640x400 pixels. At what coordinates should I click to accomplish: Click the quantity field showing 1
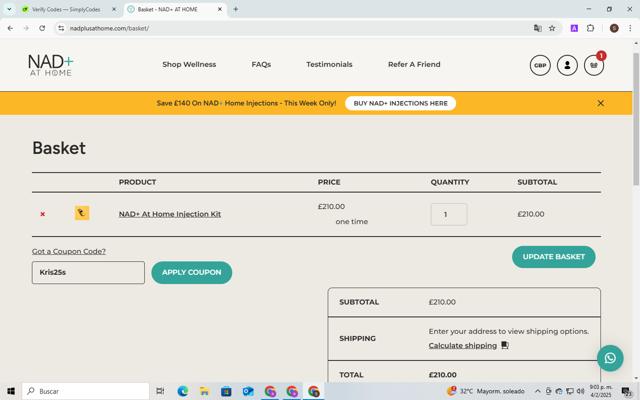[x=449, y=214]
